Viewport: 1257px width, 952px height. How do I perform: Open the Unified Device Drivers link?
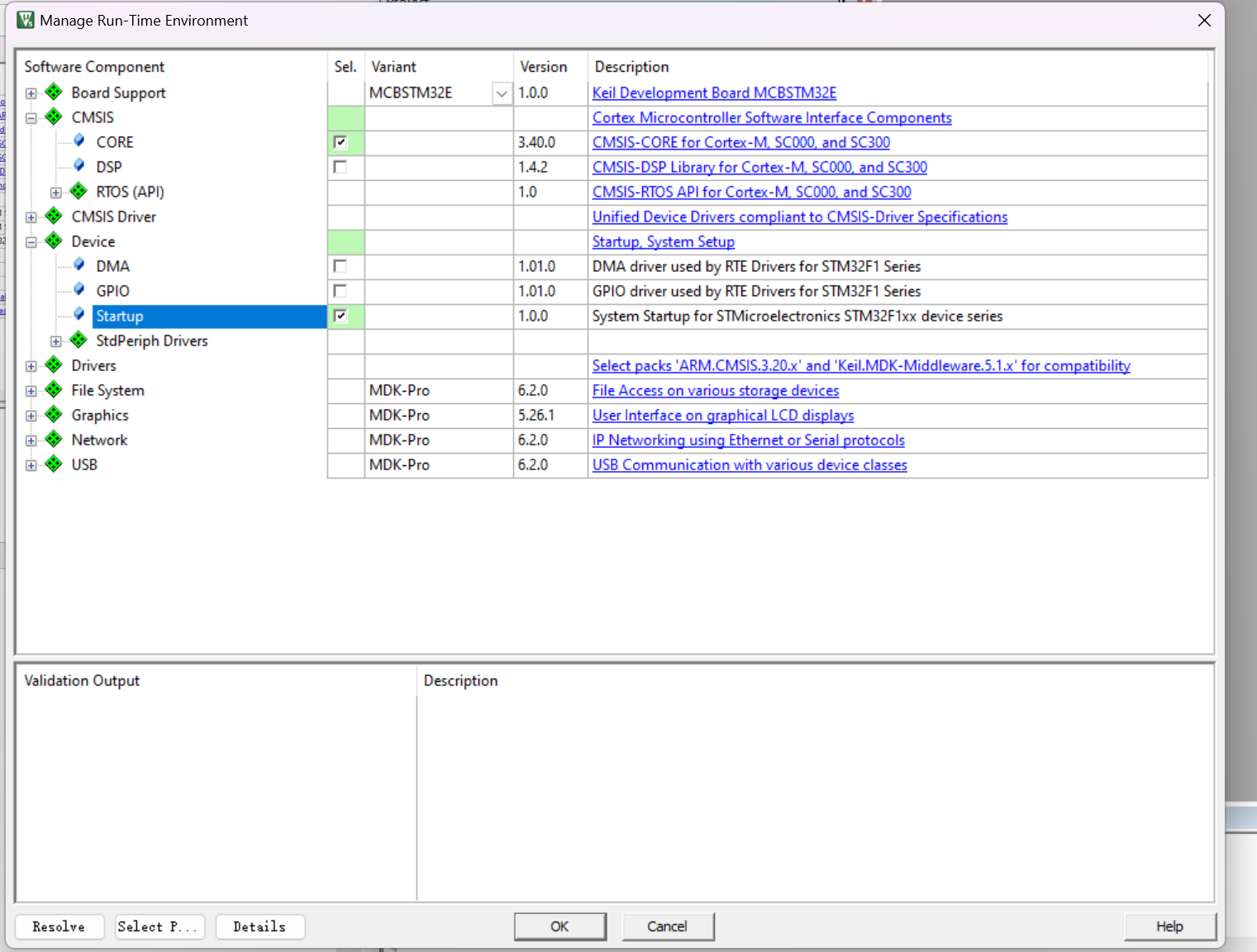[x=800, y=217]
